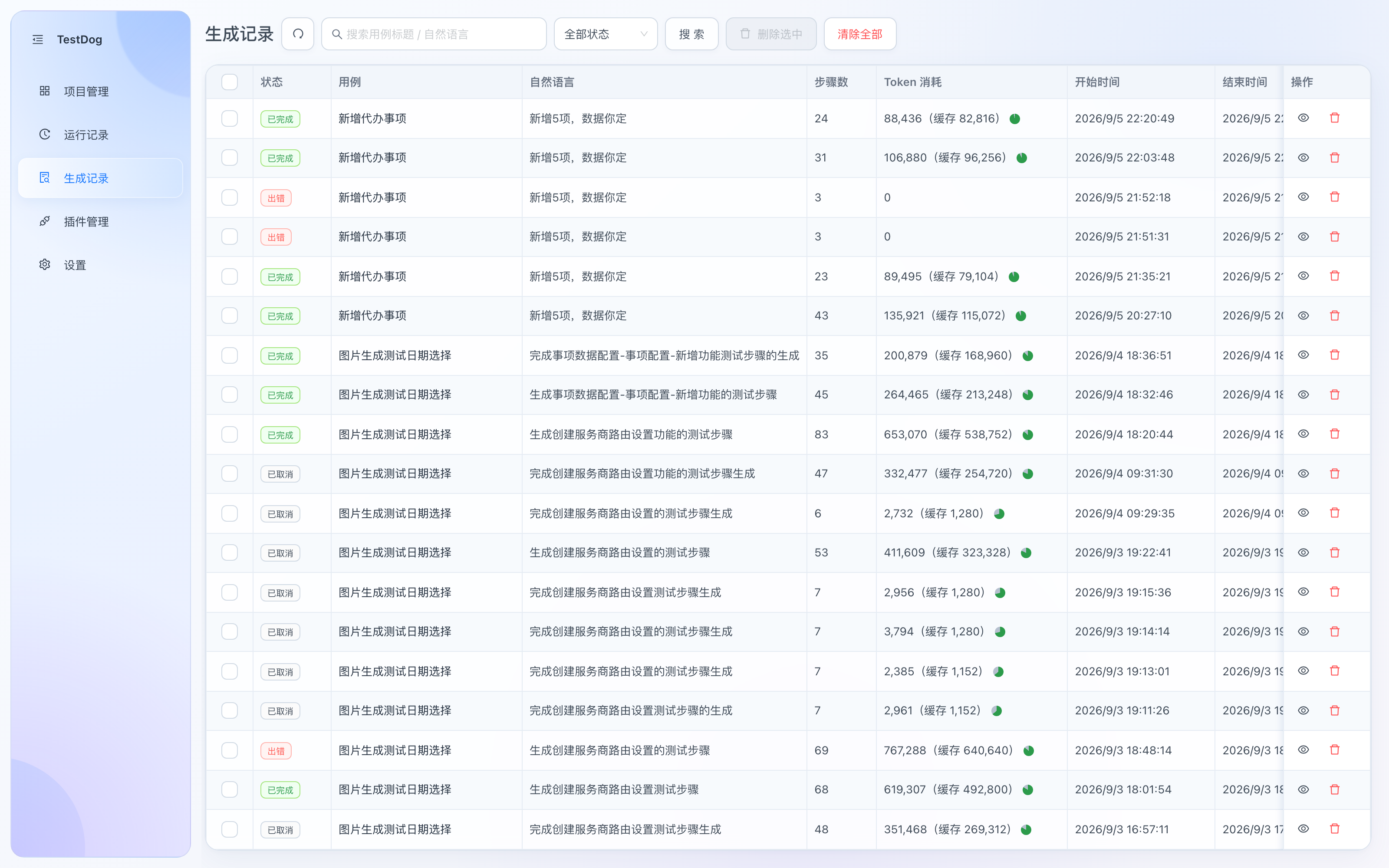
Task: Check the row with 200,879 tokens
Action: point(230,355)
